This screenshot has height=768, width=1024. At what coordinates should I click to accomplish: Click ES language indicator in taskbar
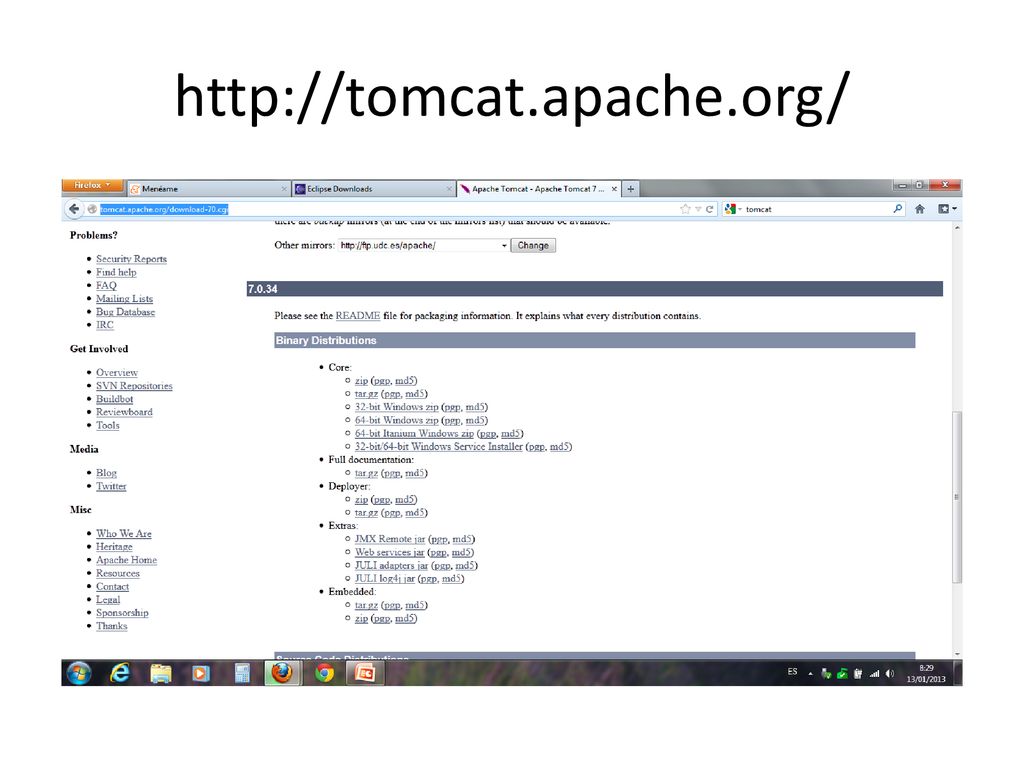(x=792, y=671)
